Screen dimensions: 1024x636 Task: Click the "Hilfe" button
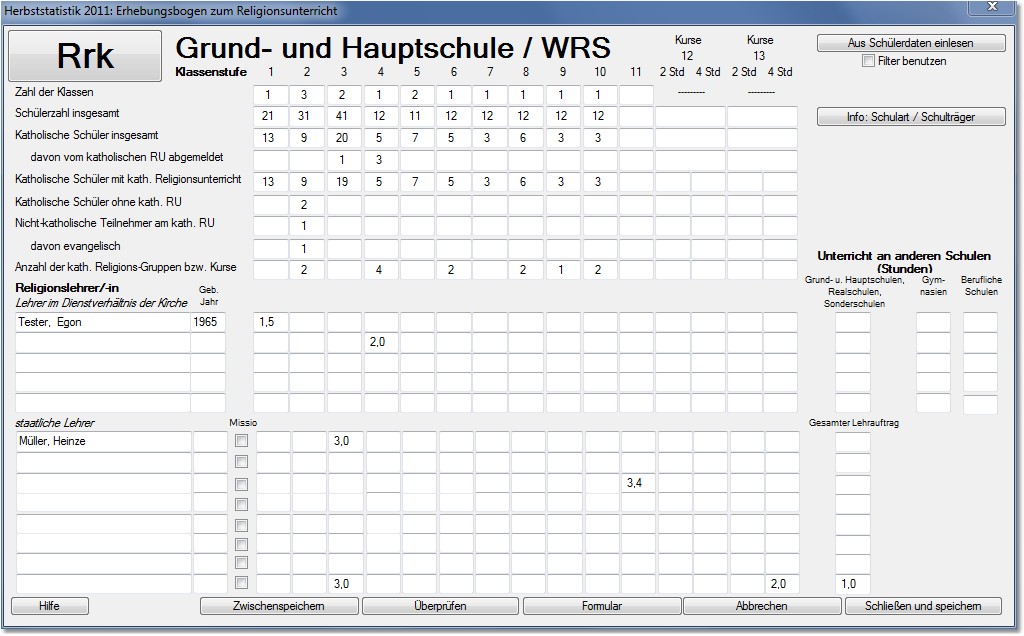point(48,606)
